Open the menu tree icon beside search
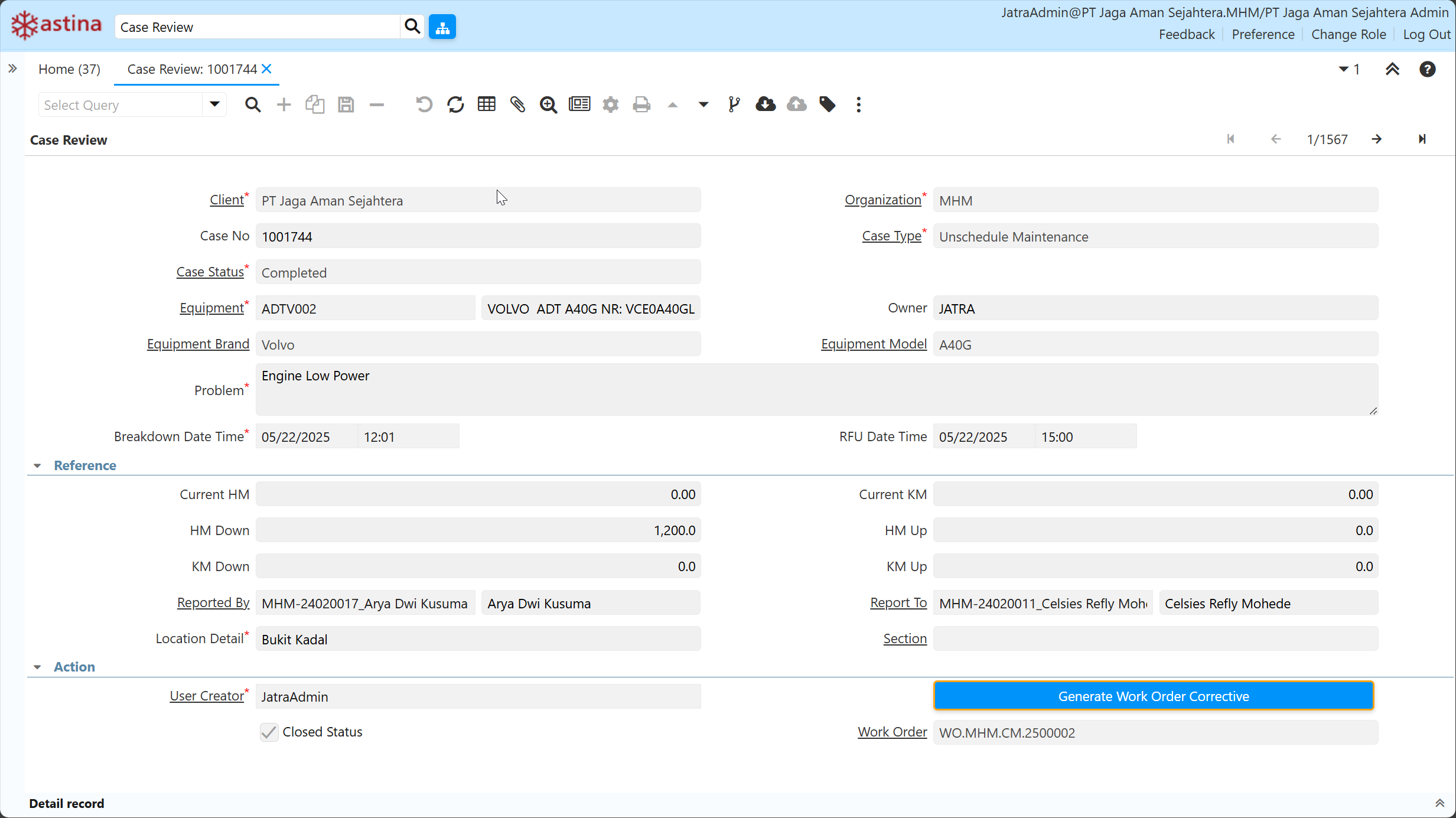 click(x=442, y=27)
